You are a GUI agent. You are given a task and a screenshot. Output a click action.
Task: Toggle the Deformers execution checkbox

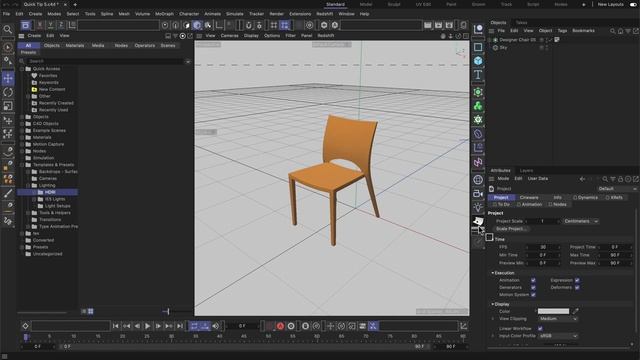click(577, 287)
